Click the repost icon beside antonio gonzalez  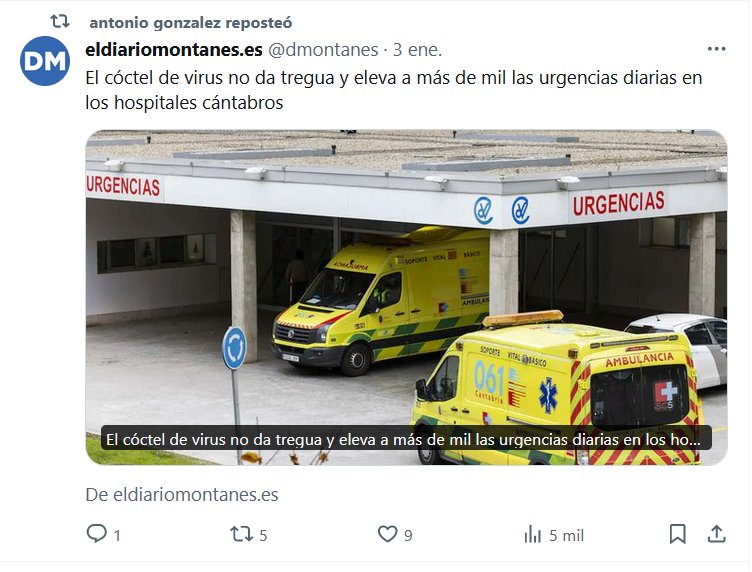click(60, 22)
